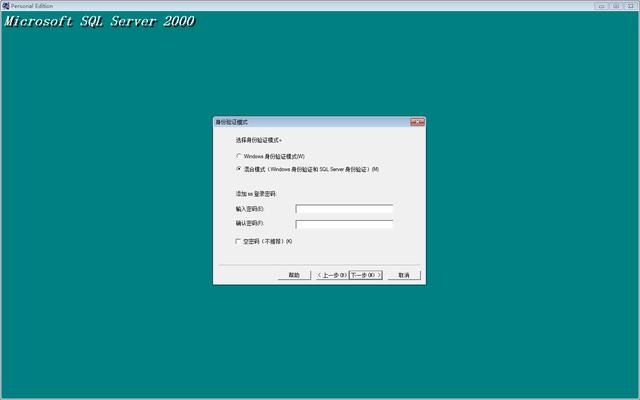Close the authentication mode dialog
This screenshot has height=400, width=640.
(x=417, y=122)
